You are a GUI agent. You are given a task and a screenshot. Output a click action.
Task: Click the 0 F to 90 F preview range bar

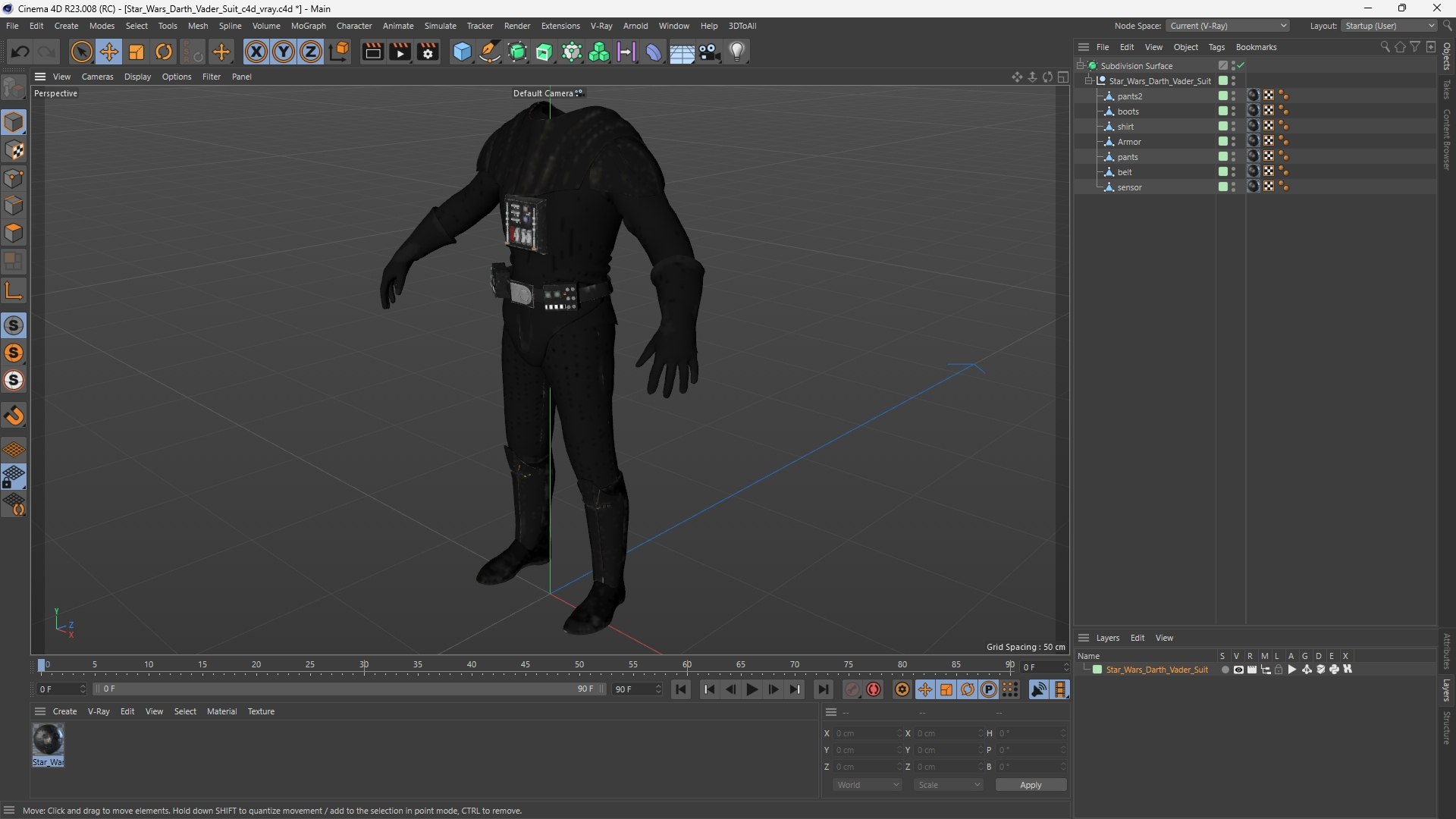pos(349,689)
